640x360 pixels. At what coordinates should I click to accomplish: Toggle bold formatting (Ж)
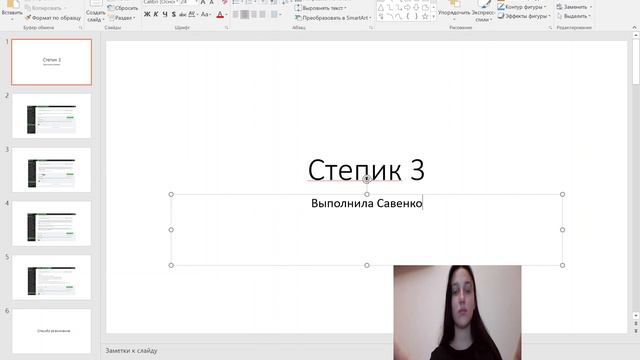pyautogui.click(x=147, y=15)
